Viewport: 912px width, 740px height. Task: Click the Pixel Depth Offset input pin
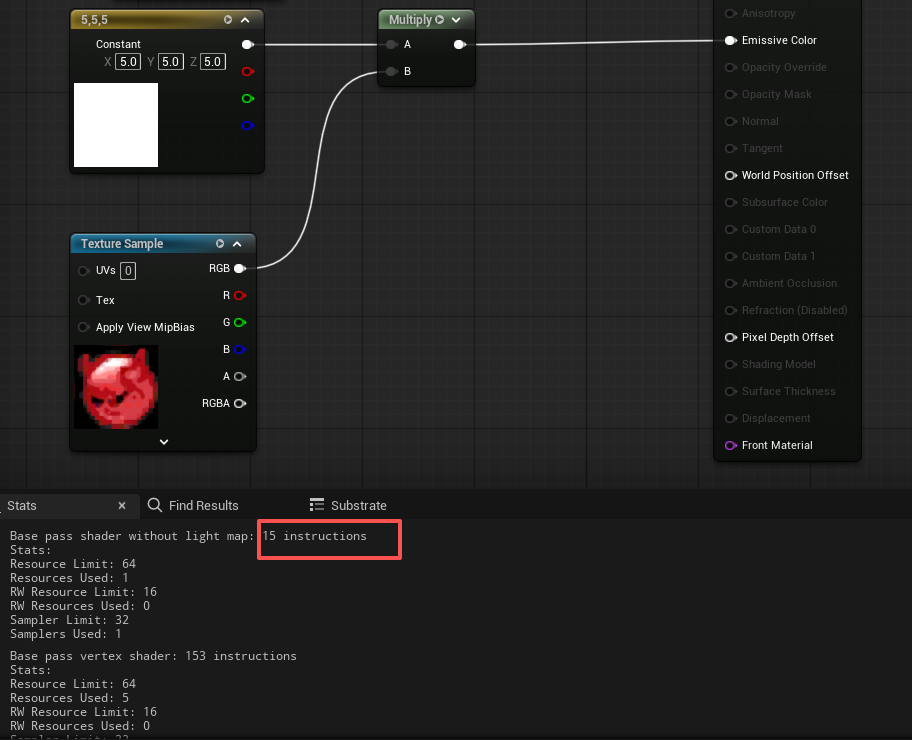[x=731, y=337]
